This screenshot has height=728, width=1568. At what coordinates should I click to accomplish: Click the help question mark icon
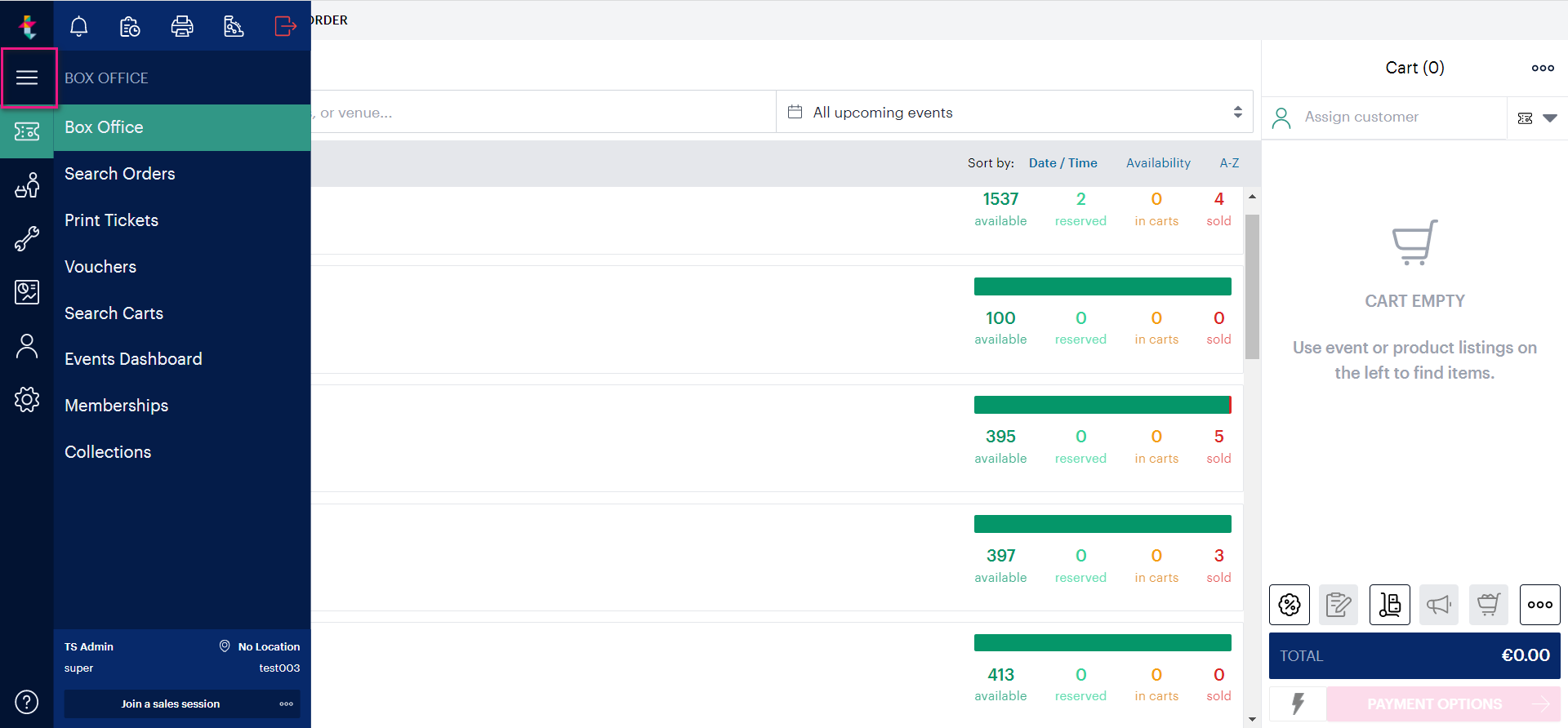pyautogui.click(x=27, y=702)
